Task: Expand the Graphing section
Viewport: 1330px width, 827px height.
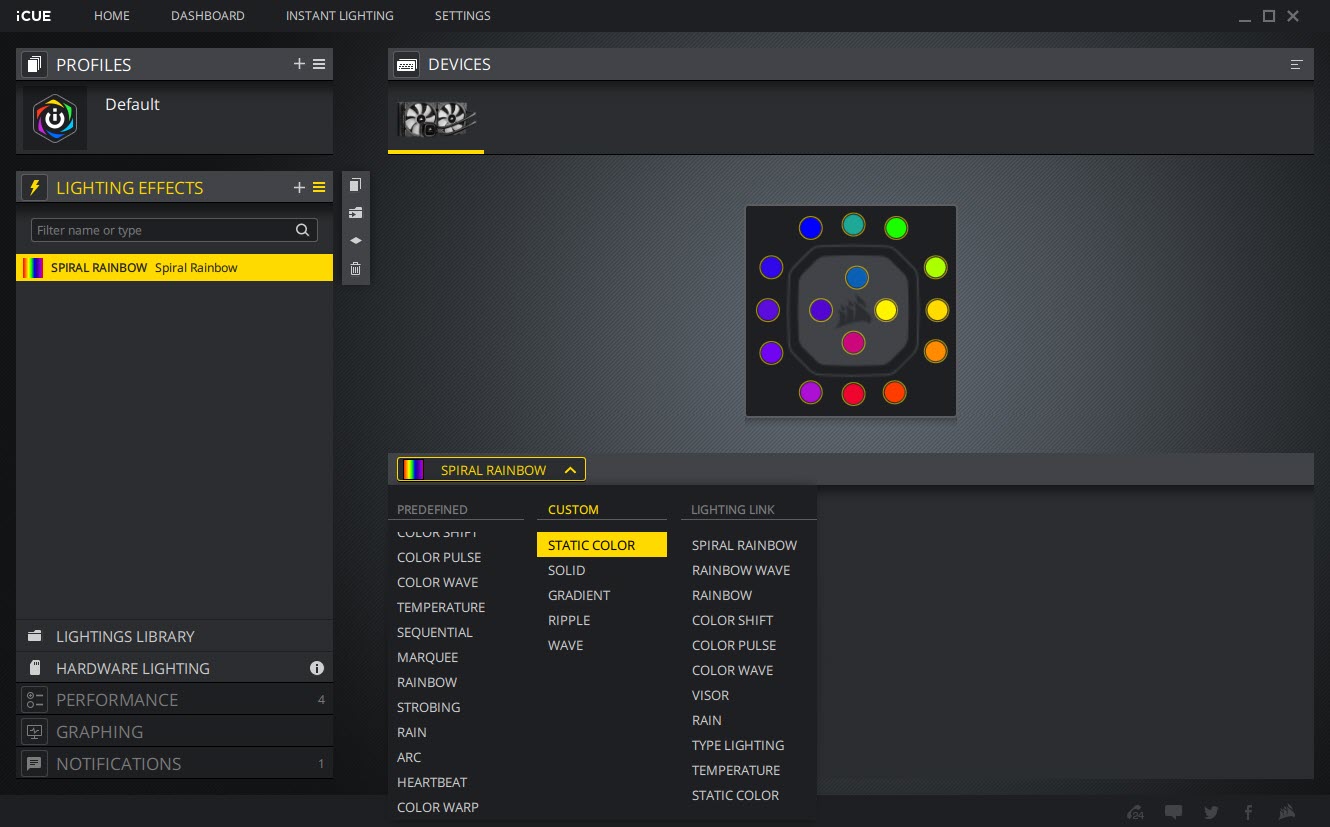Action: 175,732
